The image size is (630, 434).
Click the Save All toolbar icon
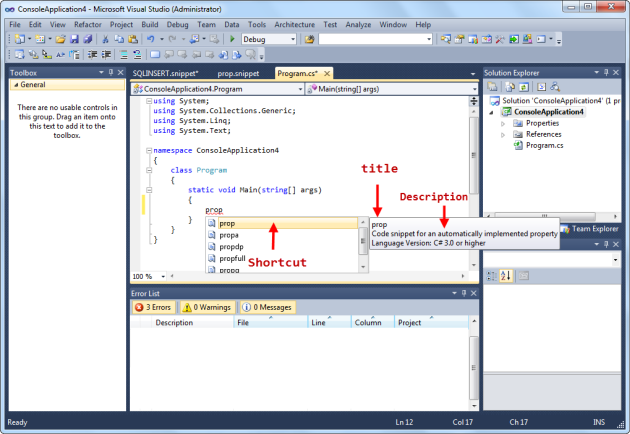tap(88, 39)
